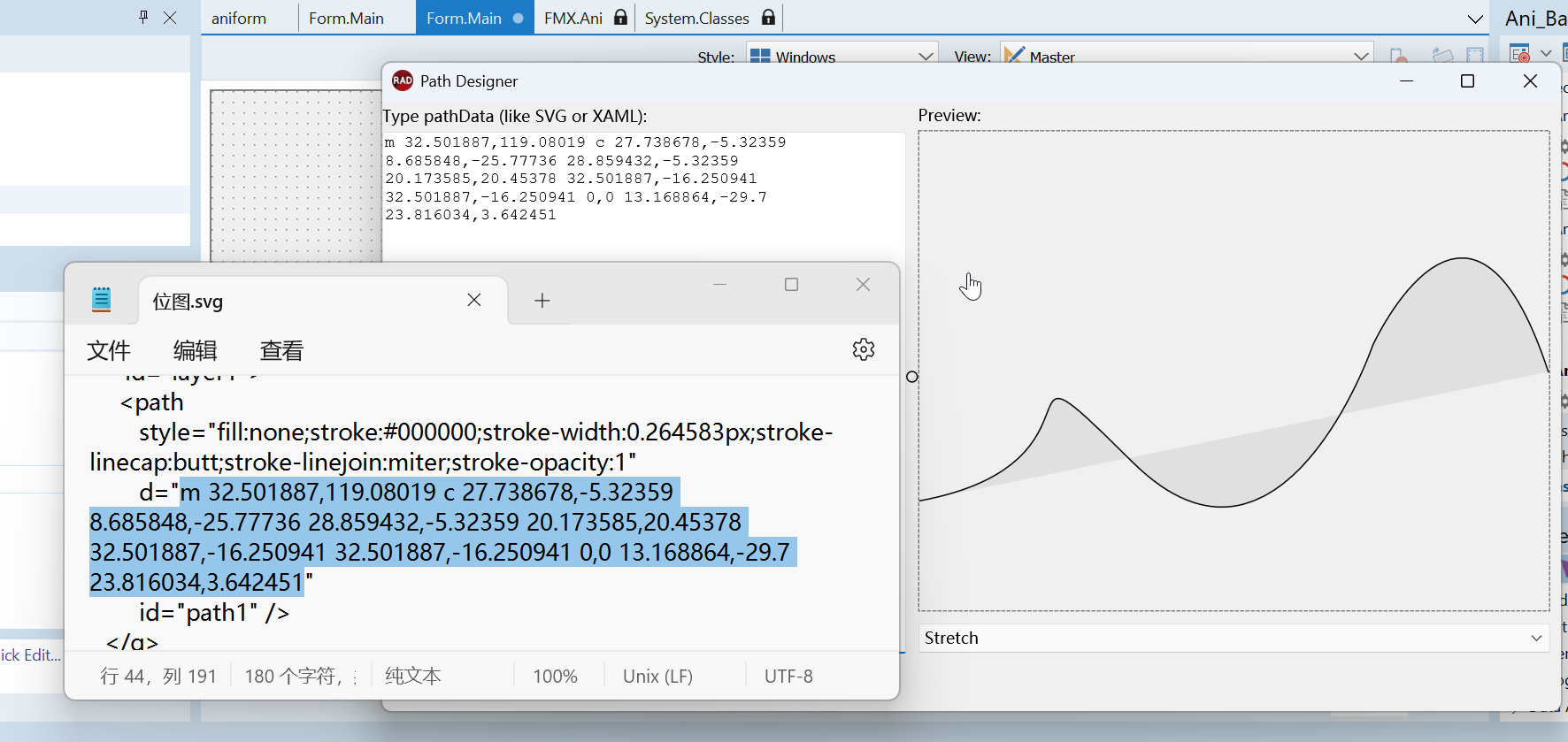Minimize the Notepad window
Screen dimensions: 1568x742
coord(719,284)
